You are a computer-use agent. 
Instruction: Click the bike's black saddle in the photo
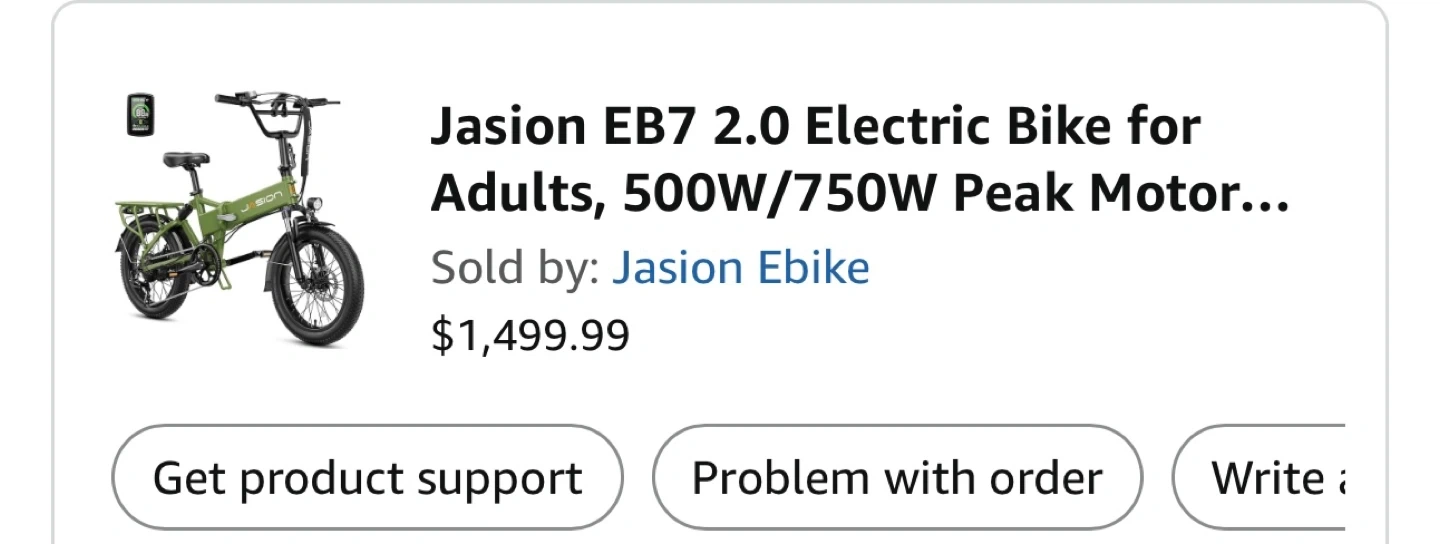[x=186, y=159]
